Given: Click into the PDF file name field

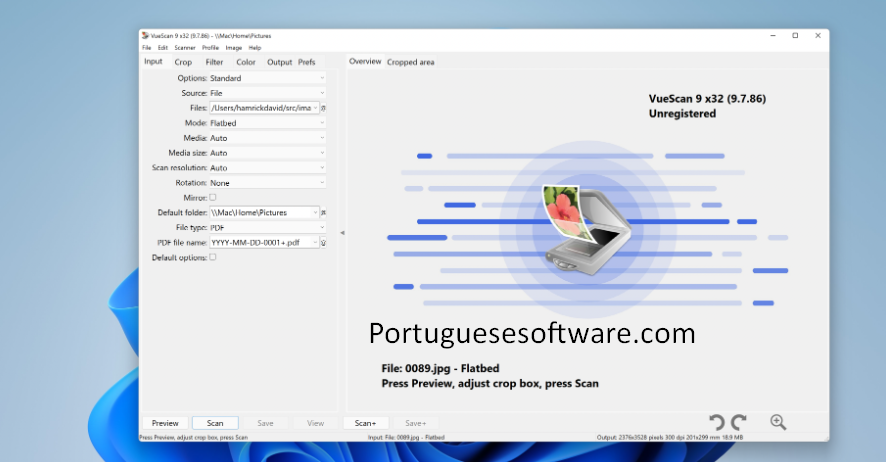Looking at the screenshot, I should (x=260, y=243).
